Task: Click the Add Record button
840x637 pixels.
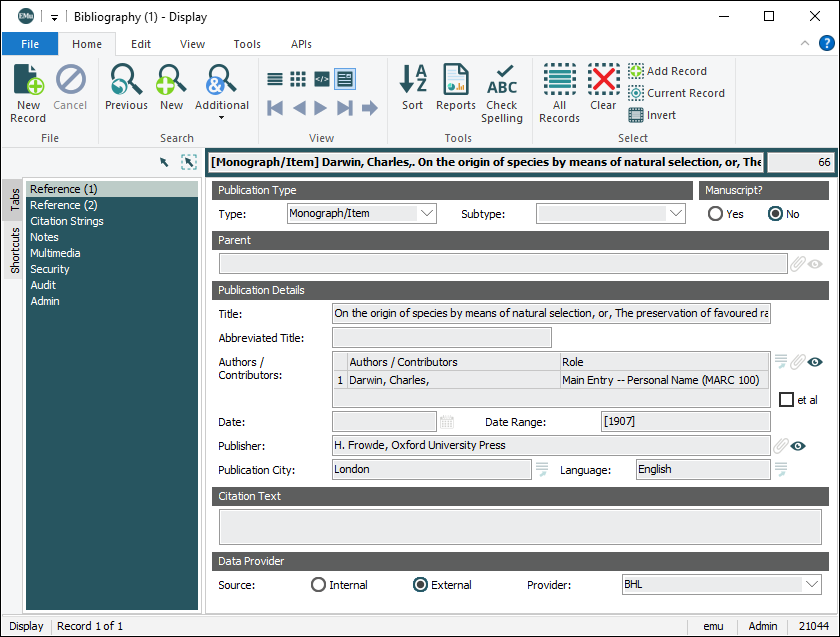Action: click(x=667, y=71)
